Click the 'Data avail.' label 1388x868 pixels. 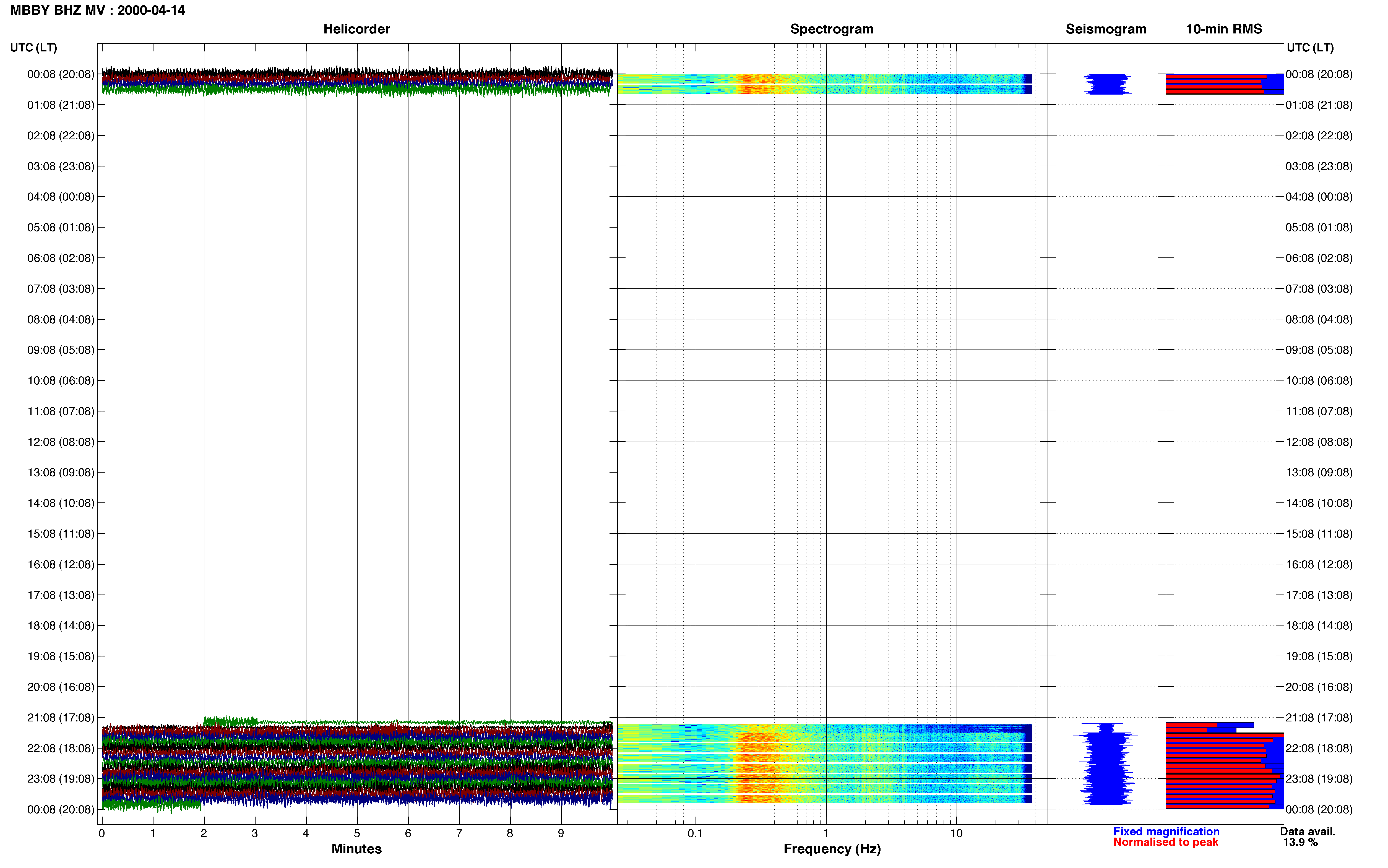tap(1308, 831)
